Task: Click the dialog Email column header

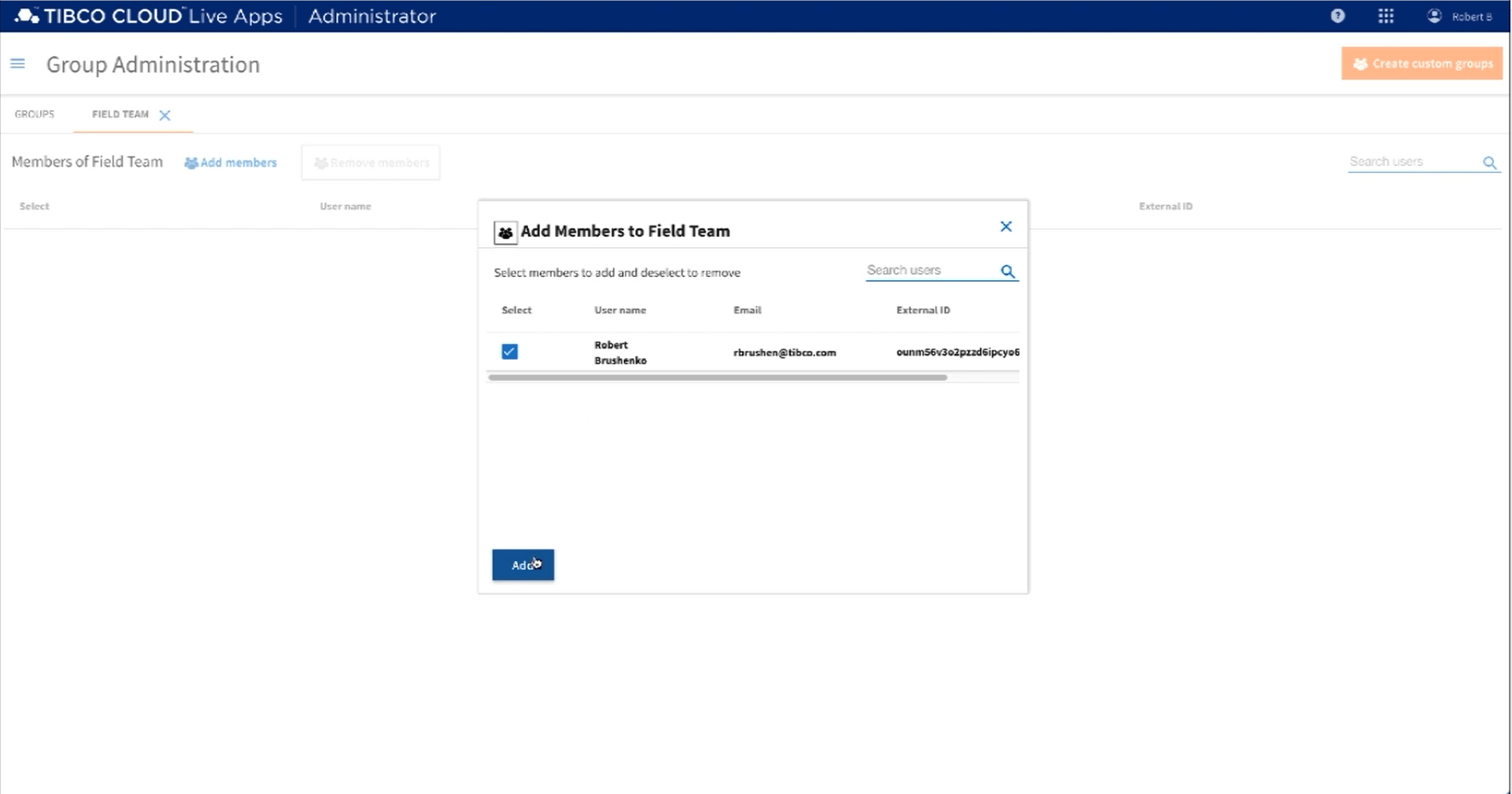Action: click(x=747, y=310)
